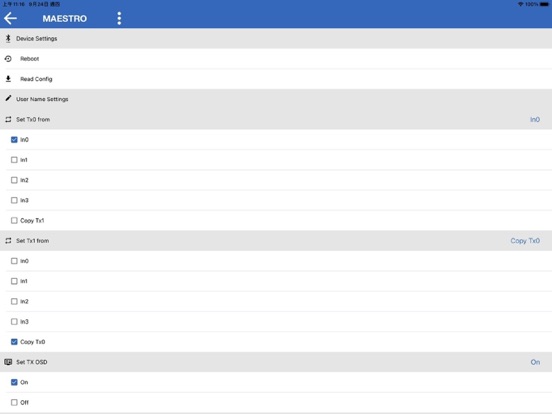Open the Device Settings header
Viewport: 552px width, 414px height.
pyautogui.click(x=276, y=38)
